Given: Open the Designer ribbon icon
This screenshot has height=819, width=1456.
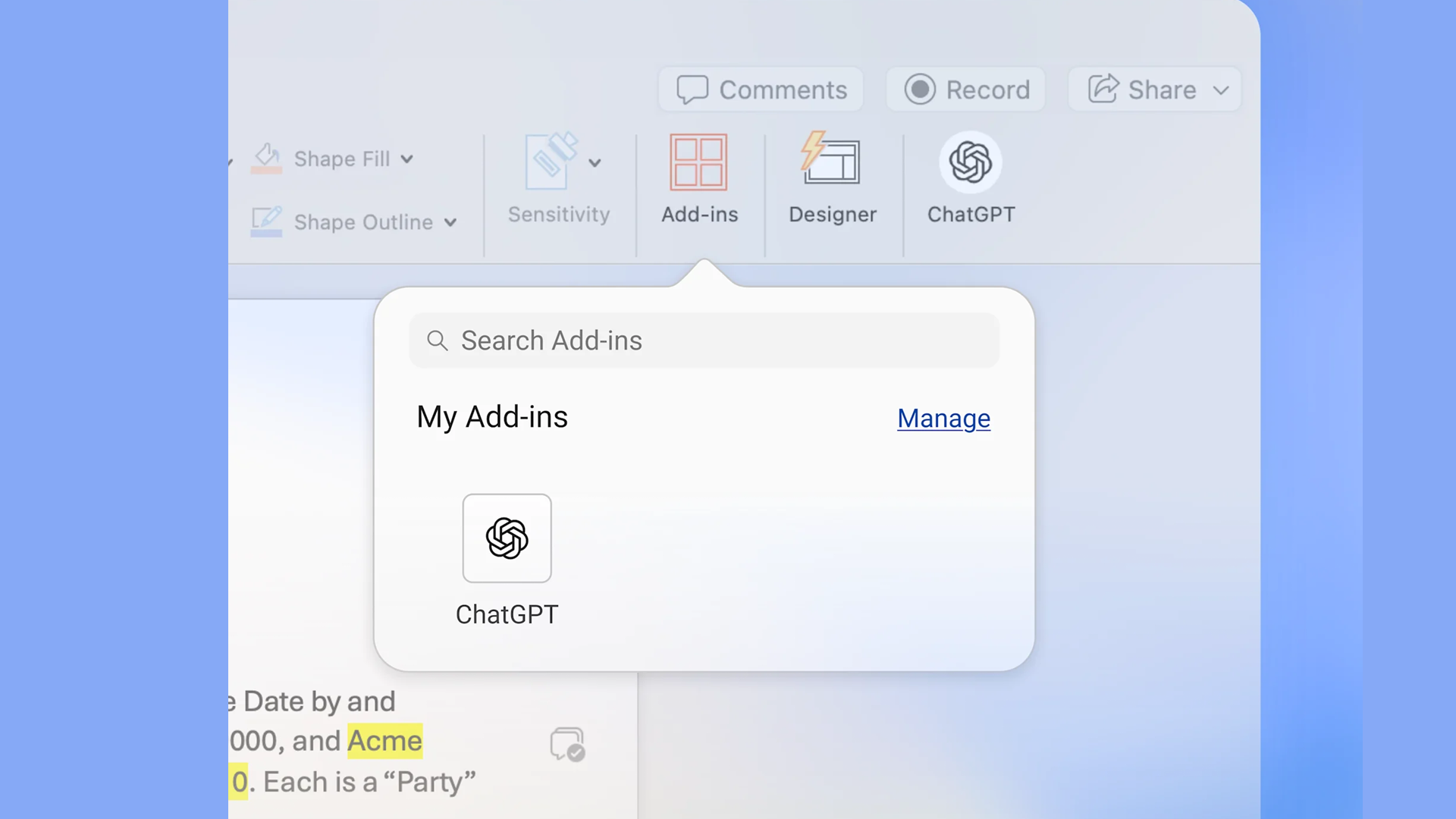Looking at the screenshot, I should (831, 158).
